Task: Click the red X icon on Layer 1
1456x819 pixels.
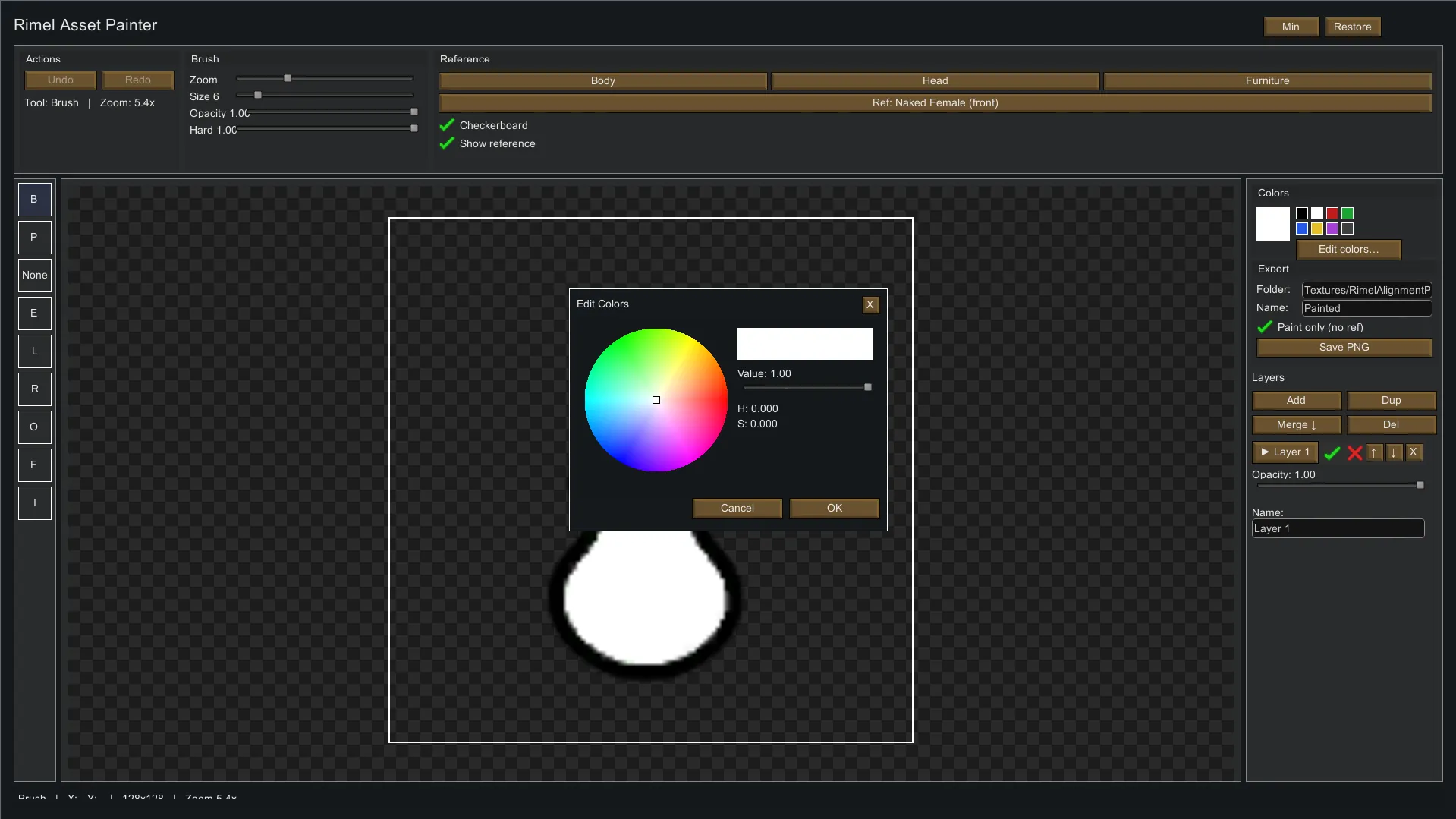Action: tap(1354, 453)
